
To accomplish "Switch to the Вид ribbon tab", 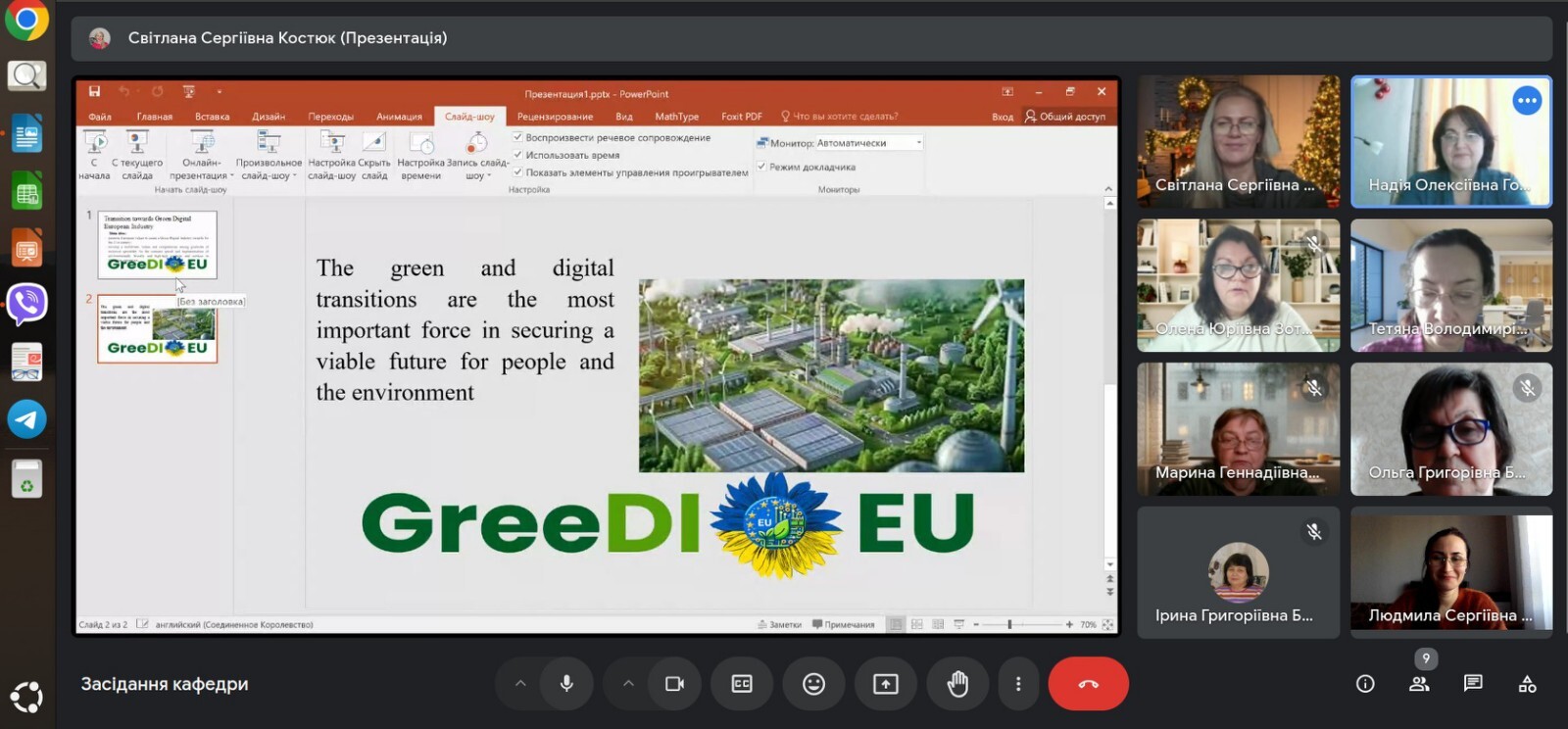I will point(624,117).
